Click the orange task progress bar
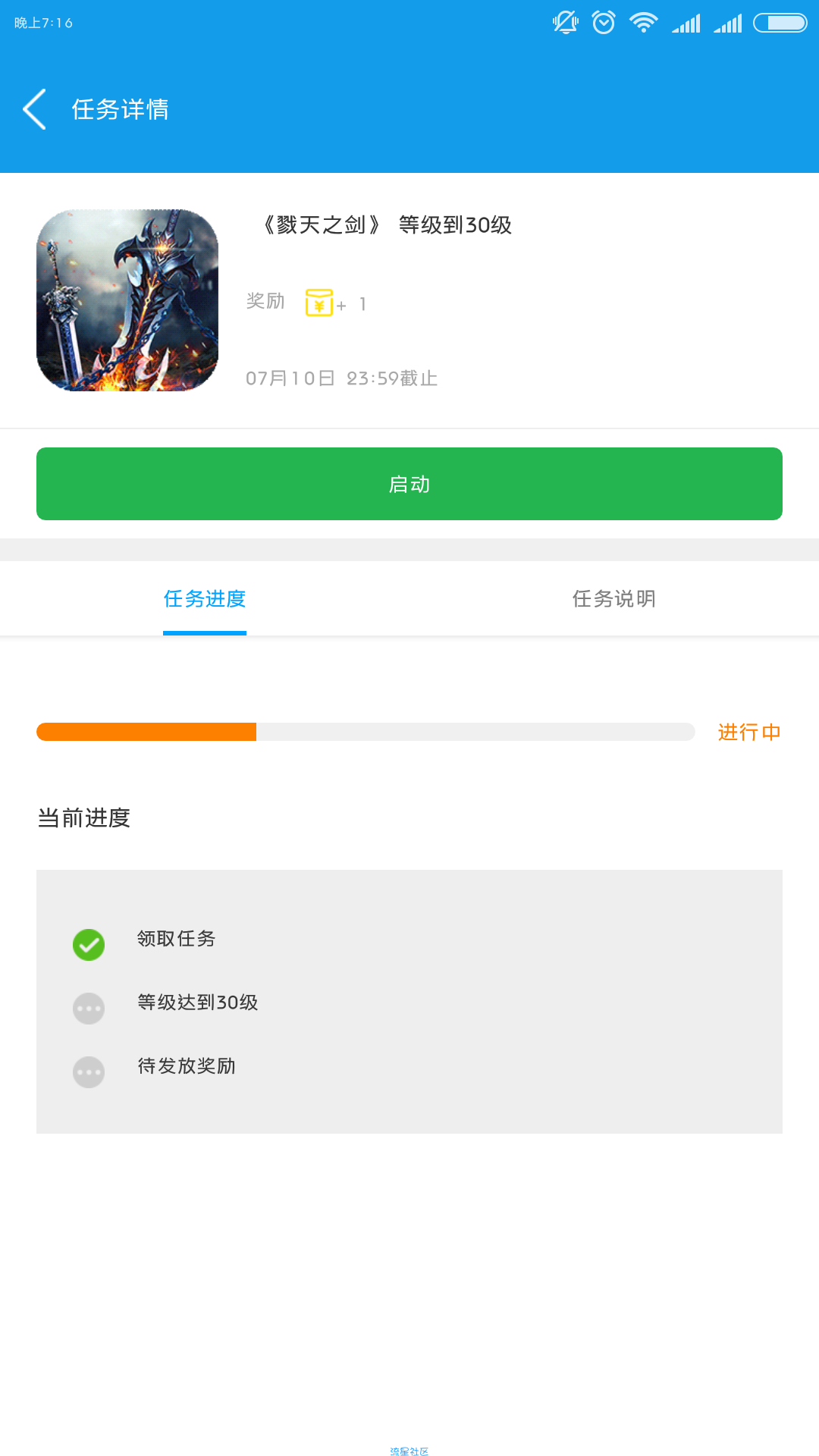This screenshot has width=819, height=1456. (x=366, y=732)
